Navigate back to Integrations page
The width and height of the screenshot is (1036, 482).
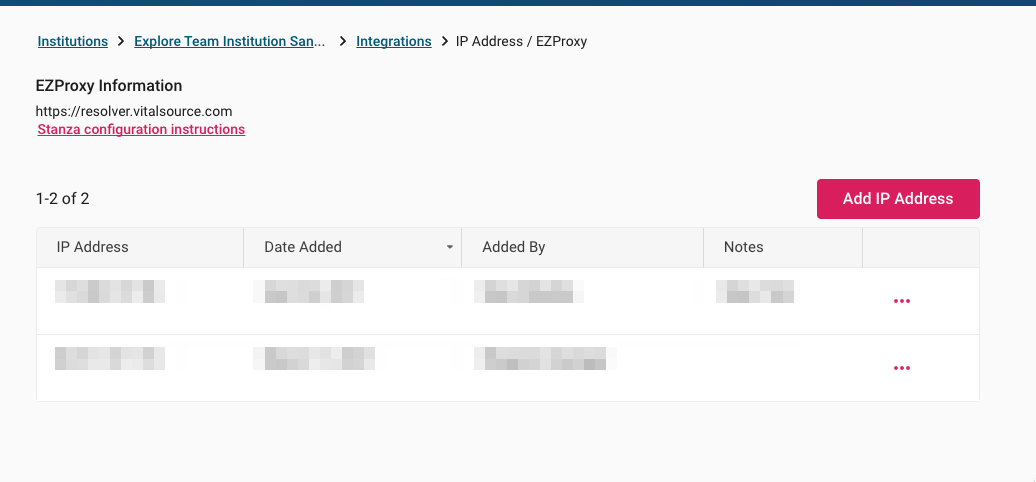394,41
